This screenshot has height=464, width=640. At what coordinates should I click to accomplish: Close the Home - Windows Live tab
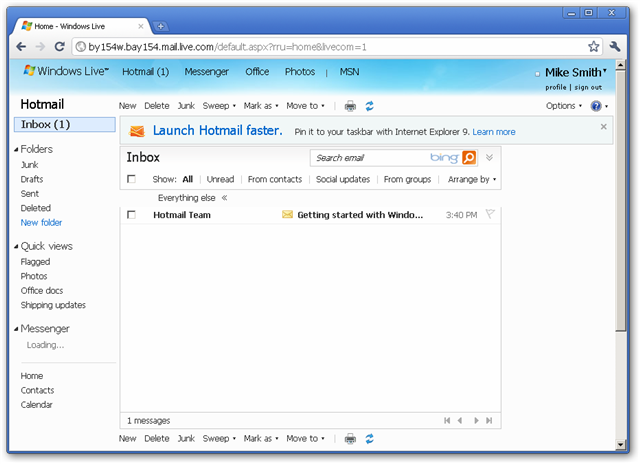coord(141,26)
